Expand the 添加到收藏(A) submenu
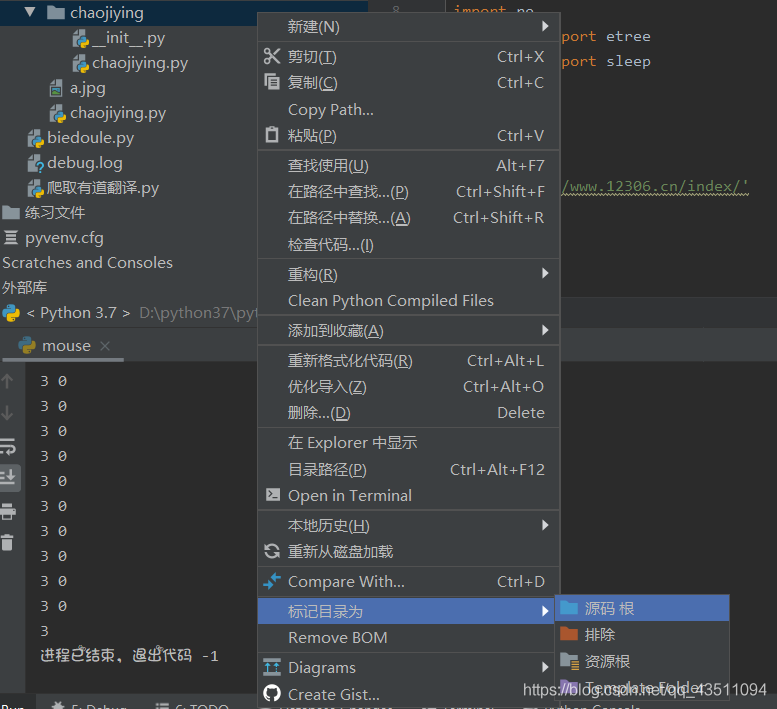The height and width of the screenshot is (709, 777). click(x=409, y=330)
